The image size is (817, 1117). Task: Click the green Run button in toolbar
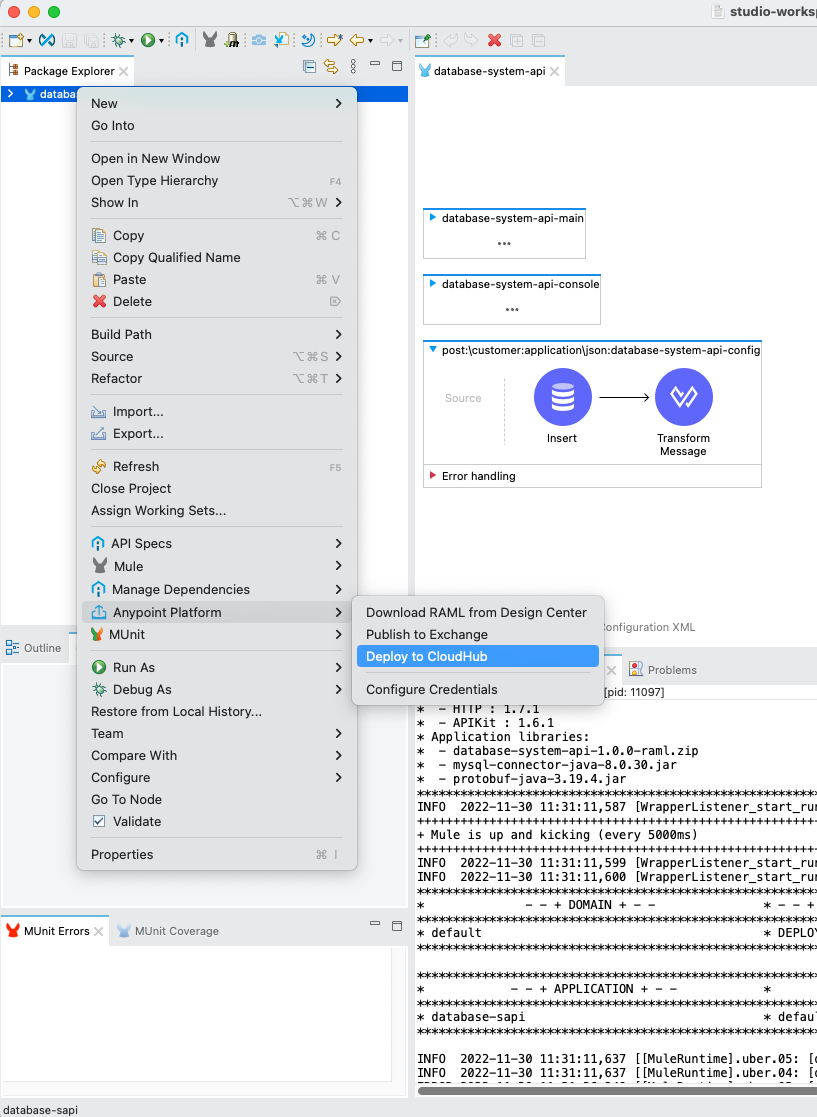(x=148, y=40)
